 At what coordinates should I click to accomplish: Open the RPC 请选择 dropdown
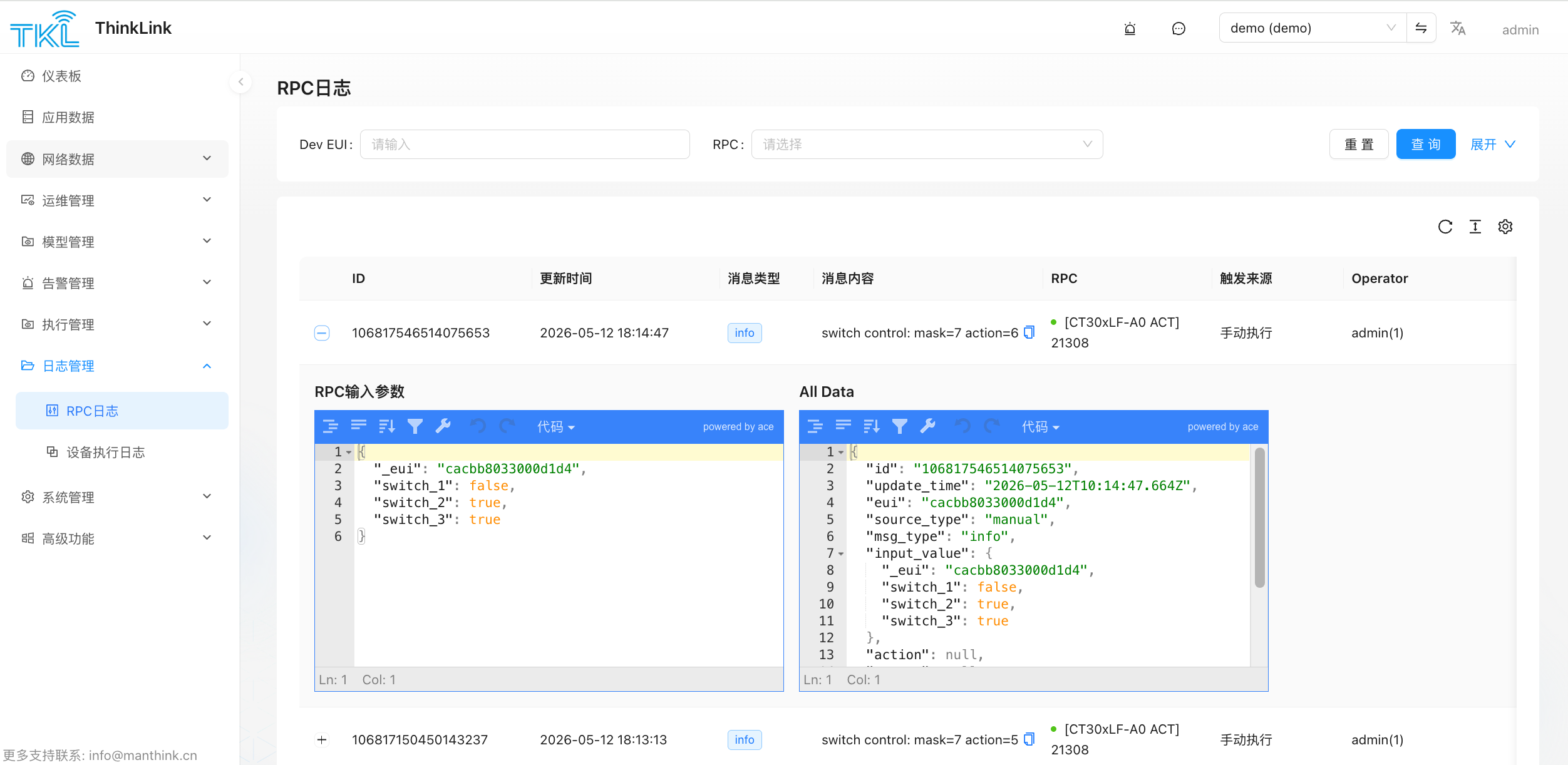[927, 145]
